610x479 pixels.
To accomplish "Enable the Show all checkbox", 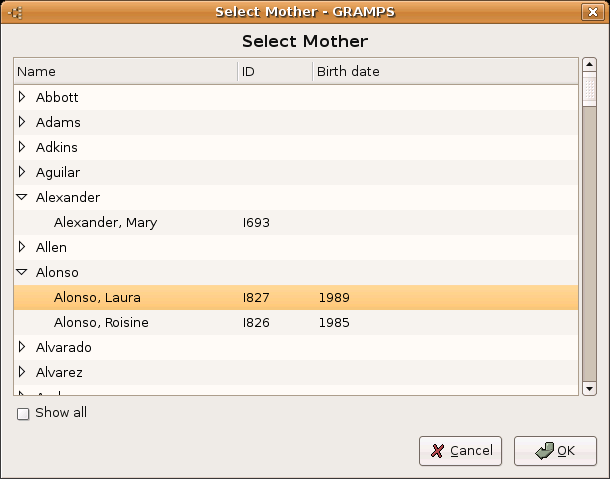I will click(x=23, y=413).
